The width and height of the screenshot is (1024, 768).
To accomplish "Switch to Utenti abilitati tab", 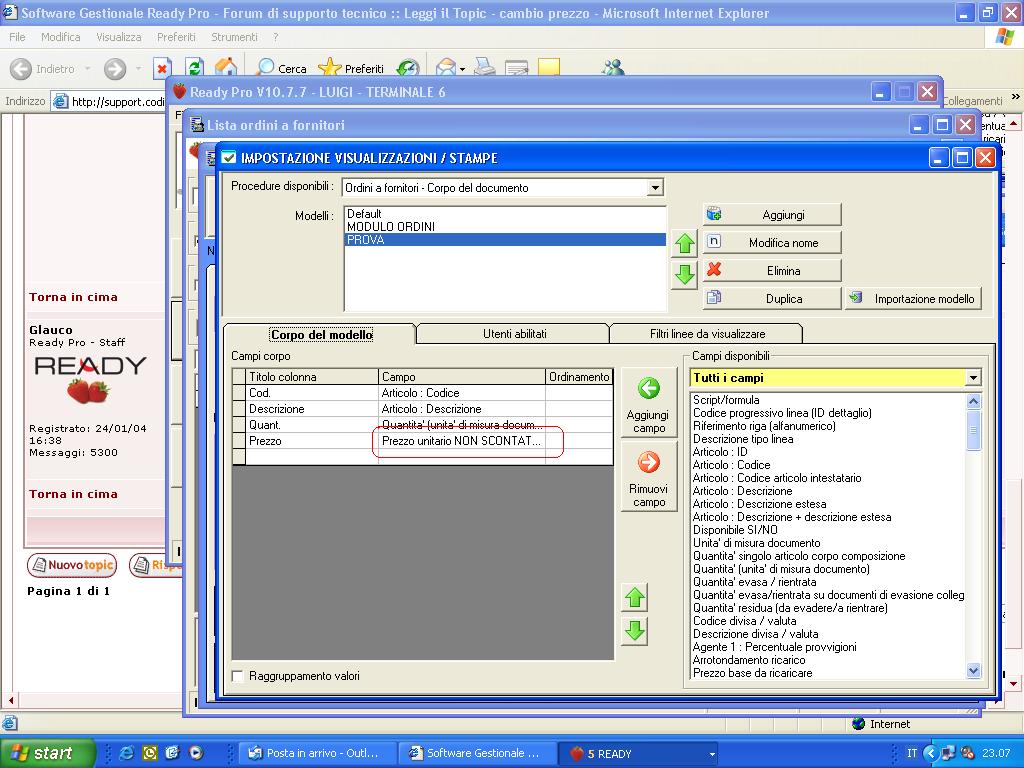I will click(x=515, y=334).
